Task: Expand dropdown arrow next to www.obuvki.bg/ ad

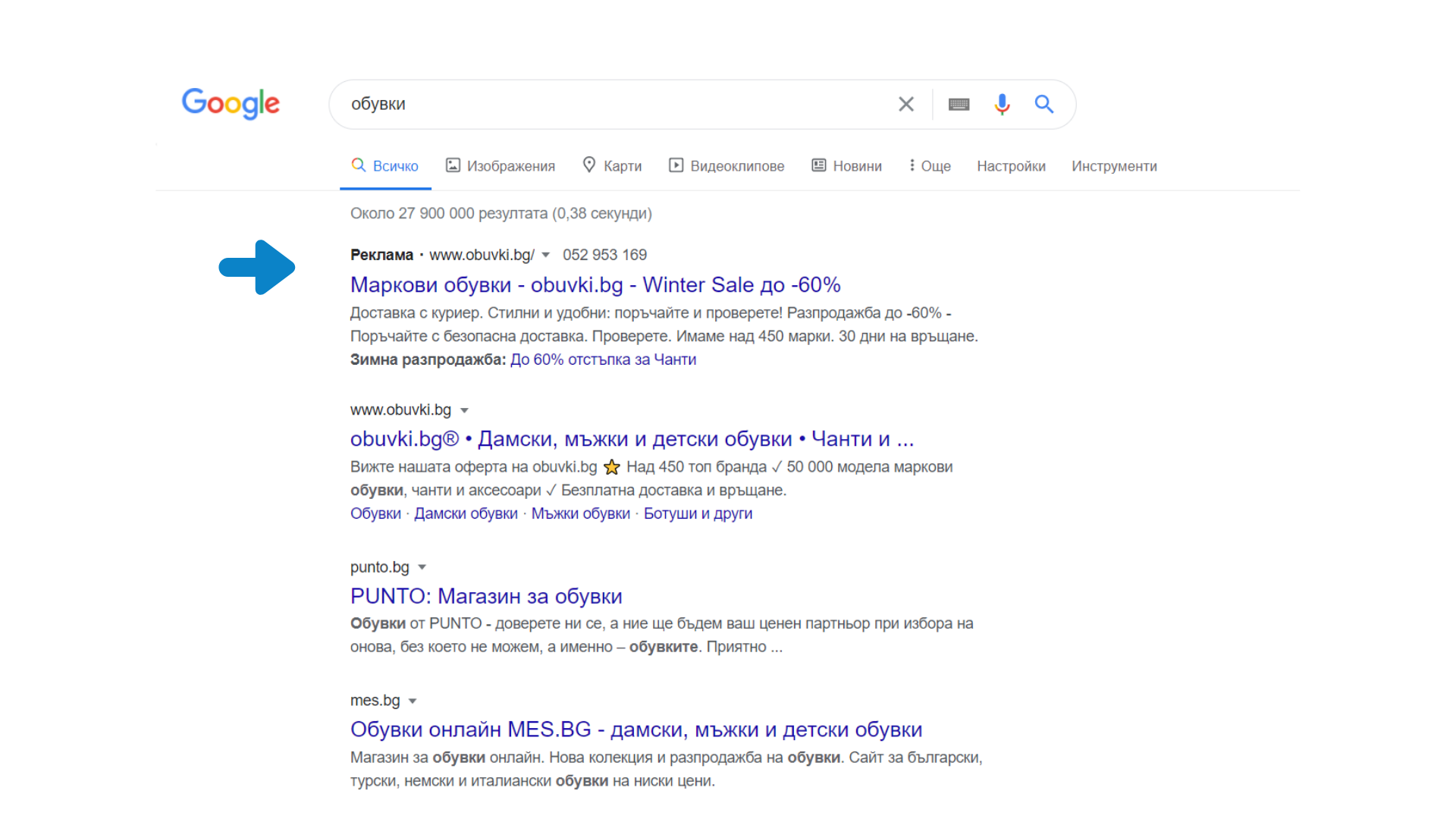Action: (545, 256)
